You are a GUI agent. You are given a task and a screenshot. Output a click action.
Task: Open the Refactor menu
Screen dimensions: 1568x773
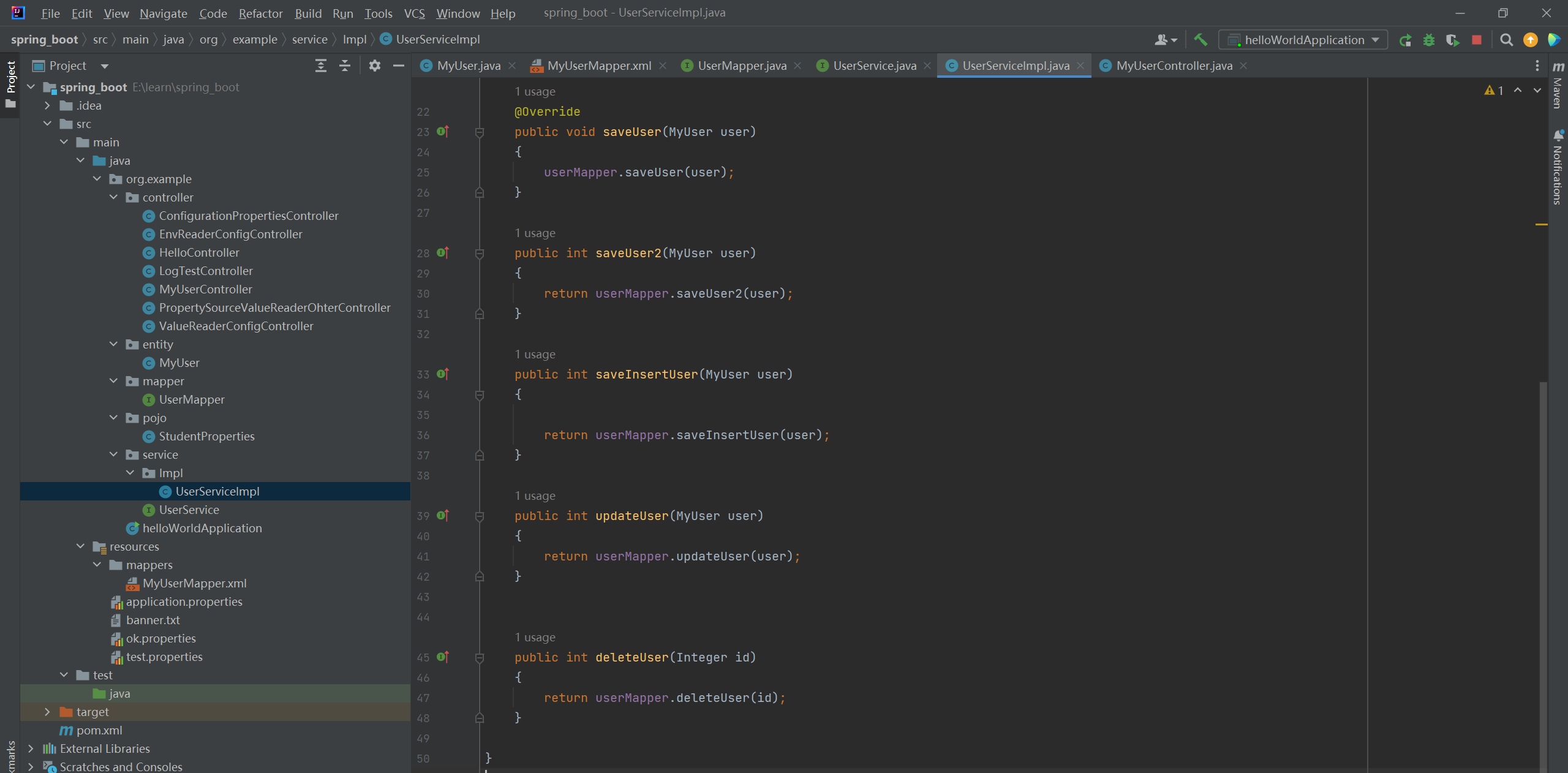click(x=260, y=13)
